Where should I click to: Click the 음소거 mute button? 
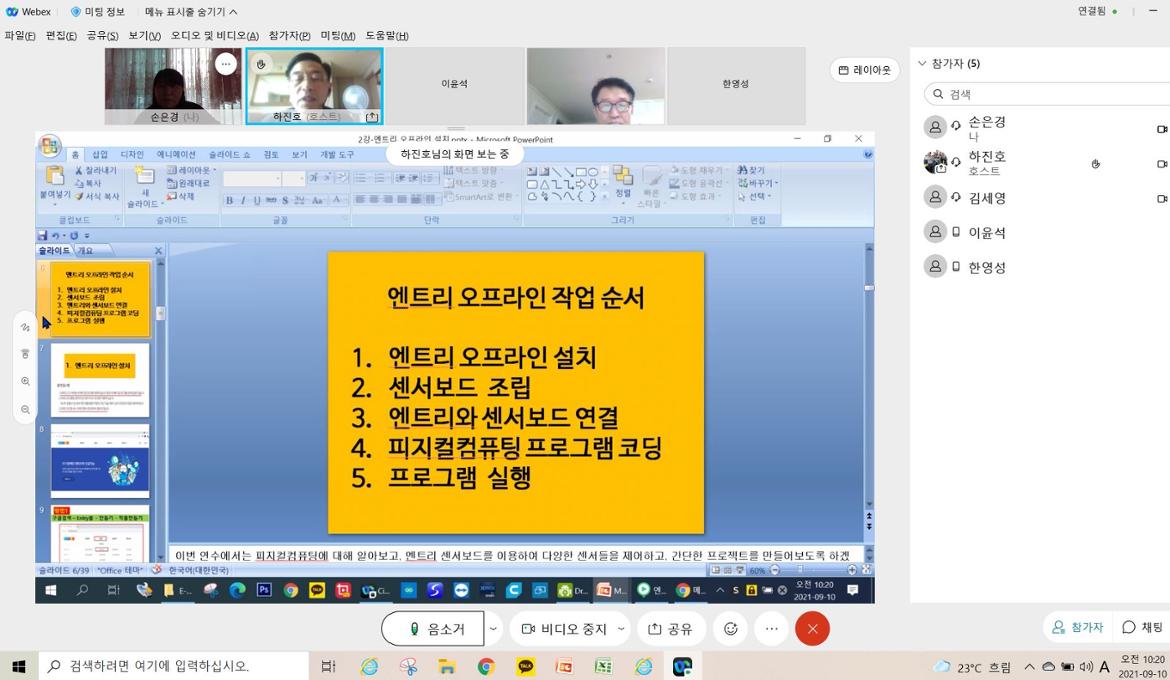(x=433, y=628)
